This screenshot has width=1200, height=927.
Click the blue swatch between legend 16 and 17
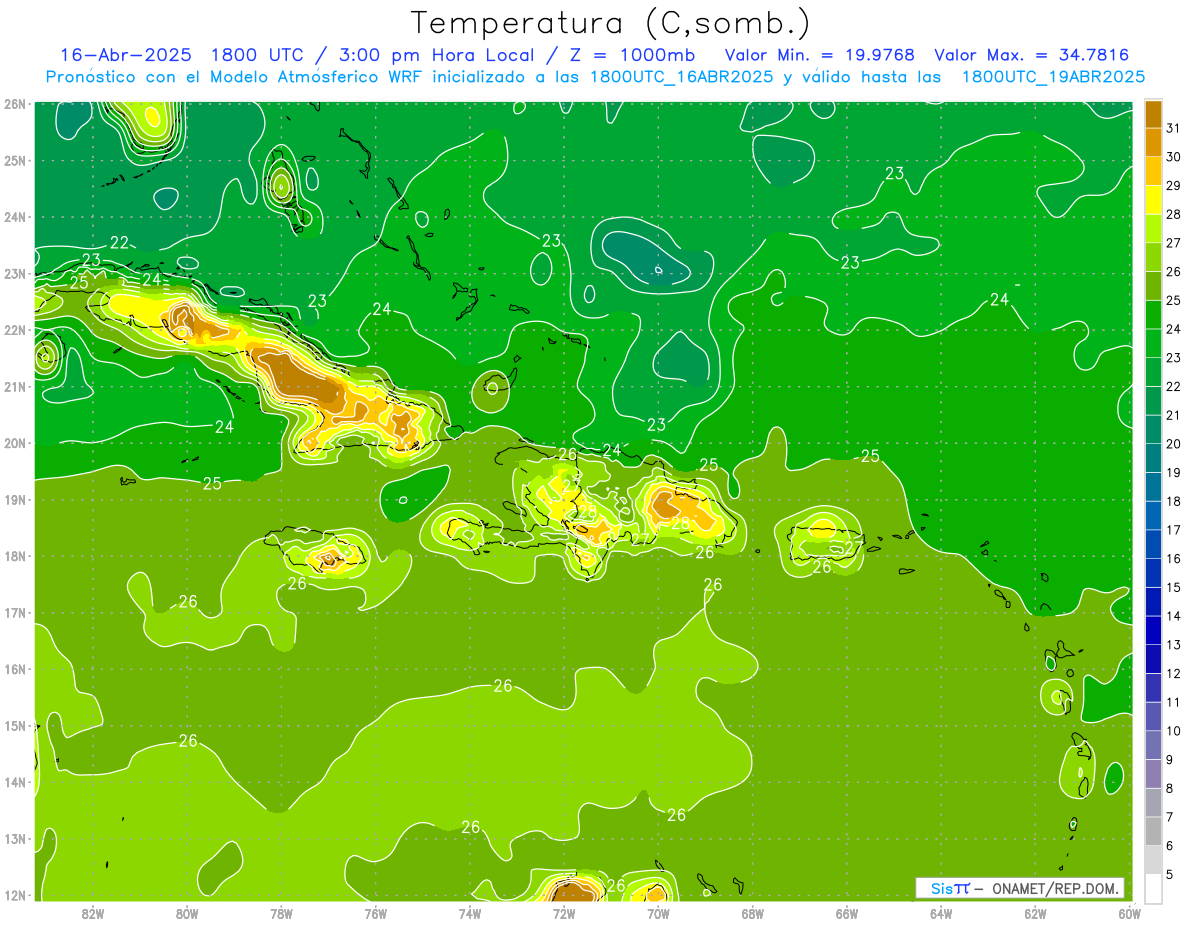pos(1154,543)
